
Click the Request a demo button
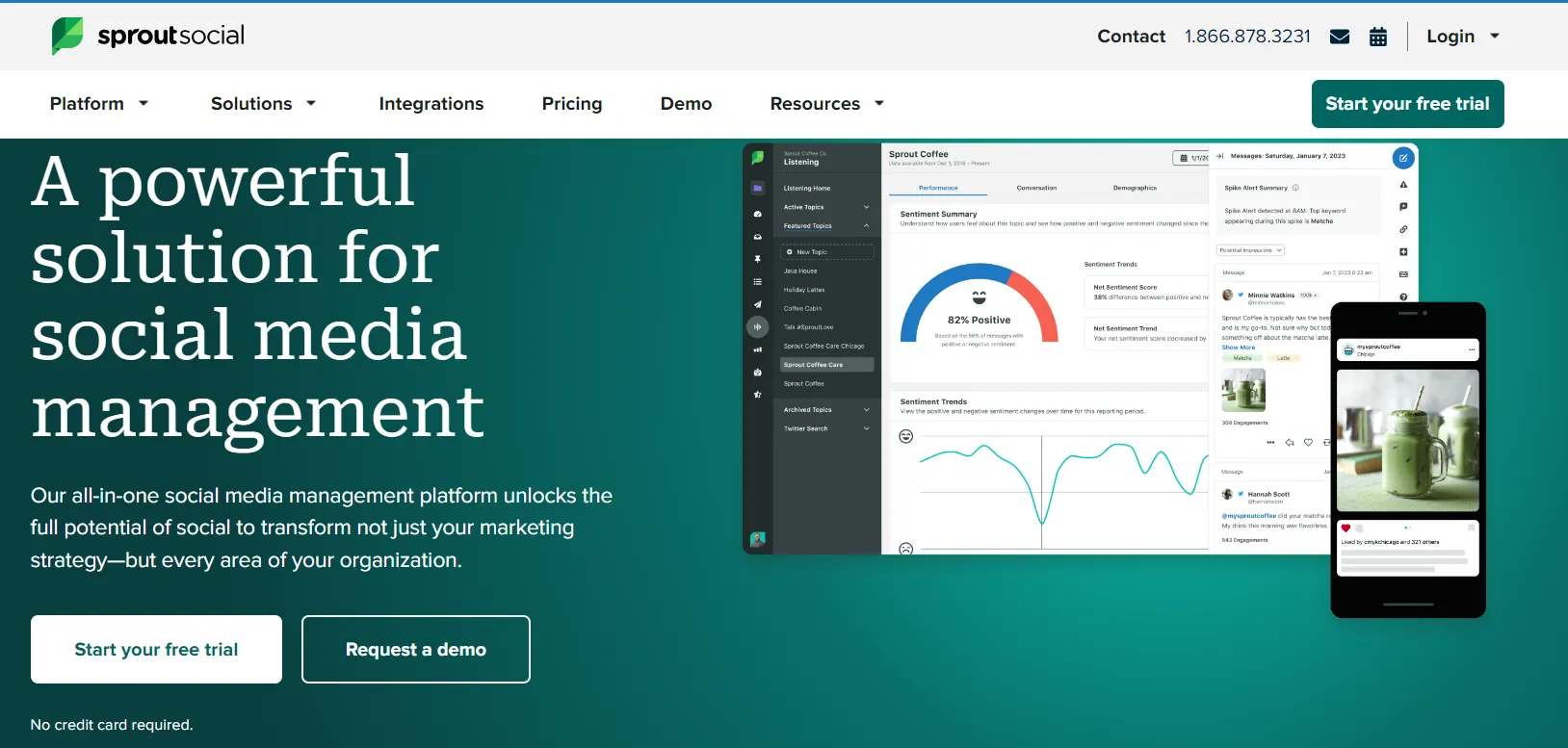point(416,650)
